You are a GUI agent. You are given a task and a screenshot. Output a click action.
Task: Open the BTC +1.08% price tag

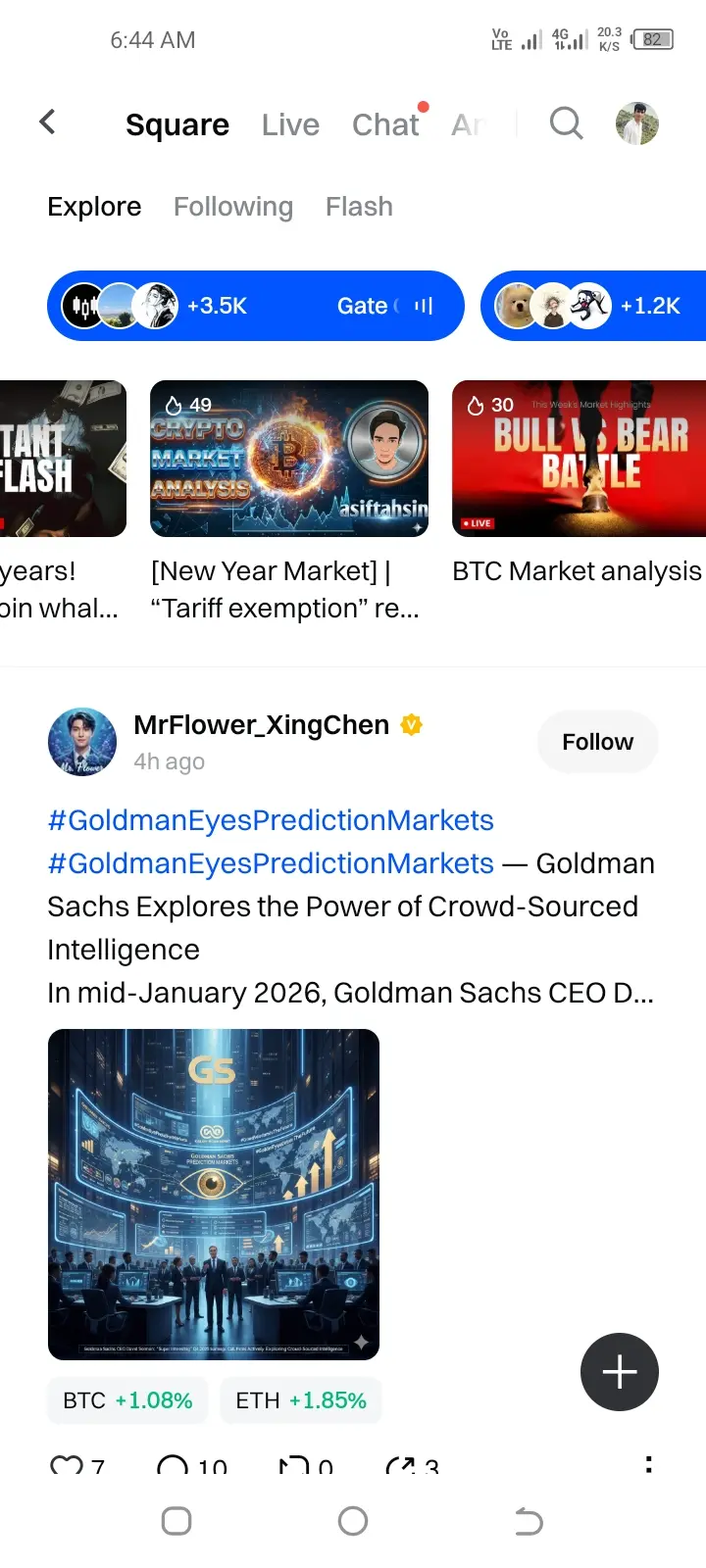(127, 1400)
